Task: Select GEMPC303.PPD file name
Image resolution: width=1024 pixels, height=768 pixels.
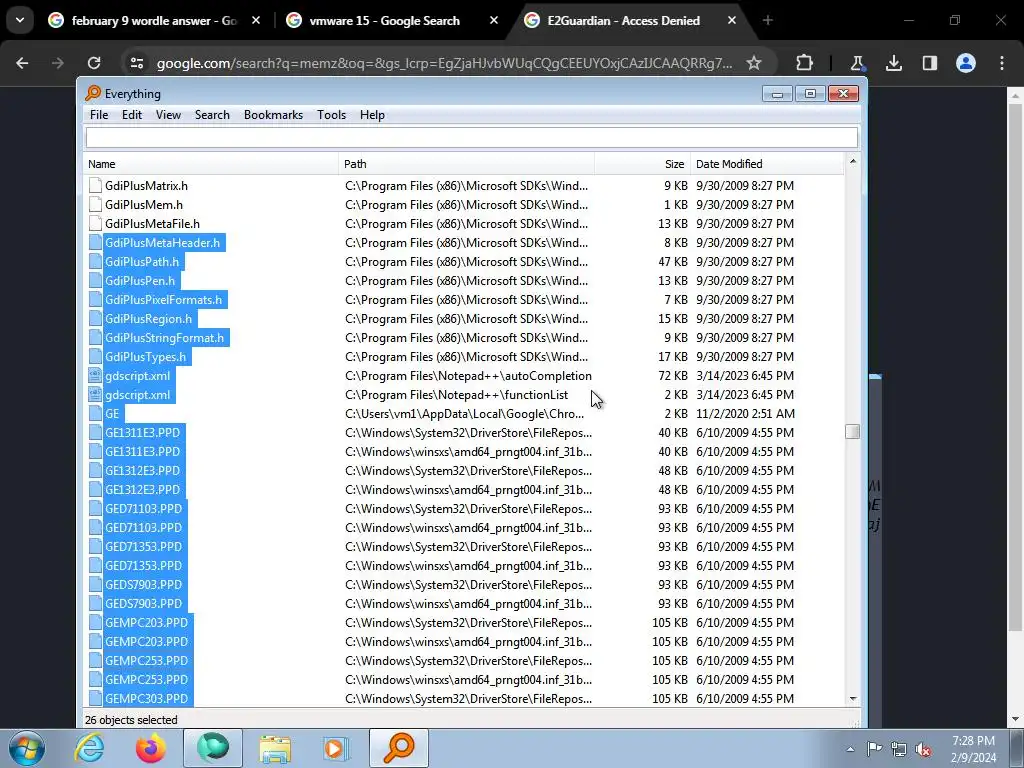Action: (146, 698)
